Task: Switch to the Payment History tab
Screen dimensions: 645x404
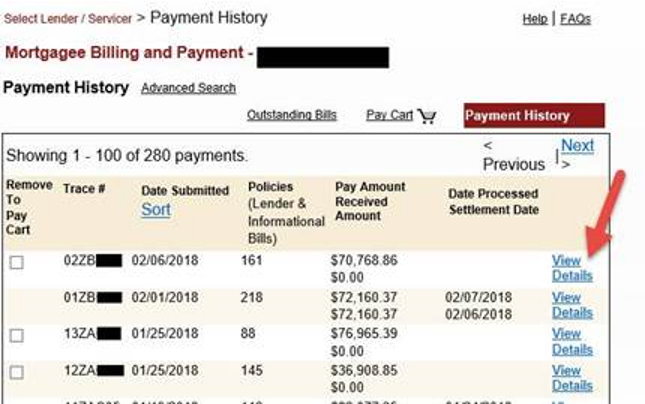Action: pos(533,115)
